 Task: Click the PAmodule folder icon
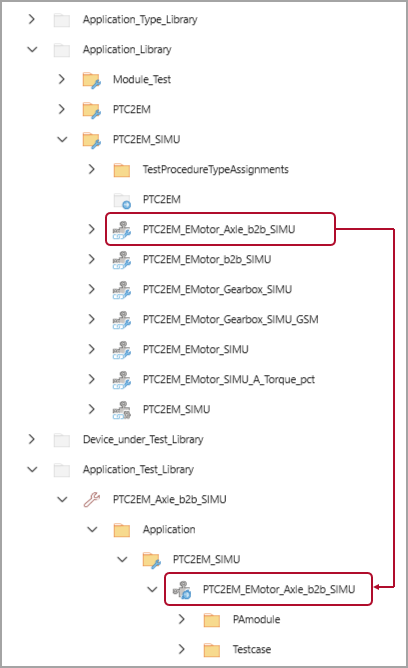tap(212, 620)
